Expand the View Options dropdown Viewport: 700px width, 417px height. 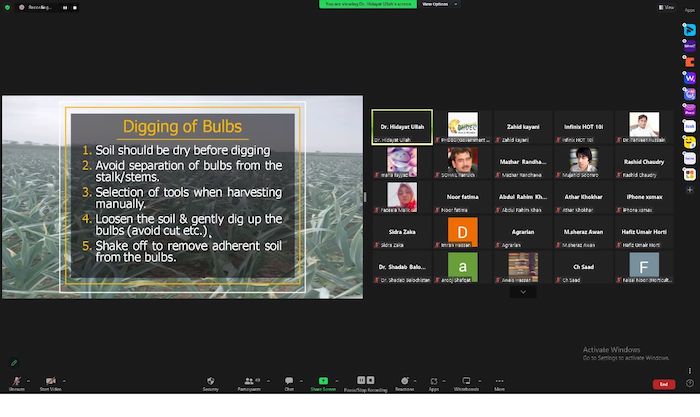[434, 4]
